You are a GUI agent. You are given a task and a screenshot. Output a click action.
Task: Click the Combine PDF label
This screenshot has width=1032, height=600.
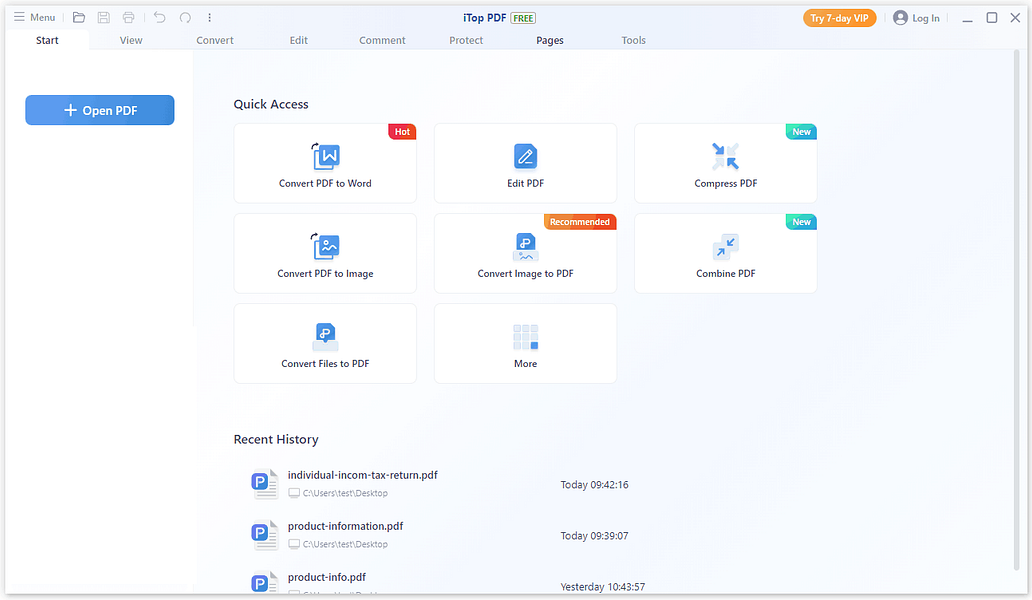[725, 274]
